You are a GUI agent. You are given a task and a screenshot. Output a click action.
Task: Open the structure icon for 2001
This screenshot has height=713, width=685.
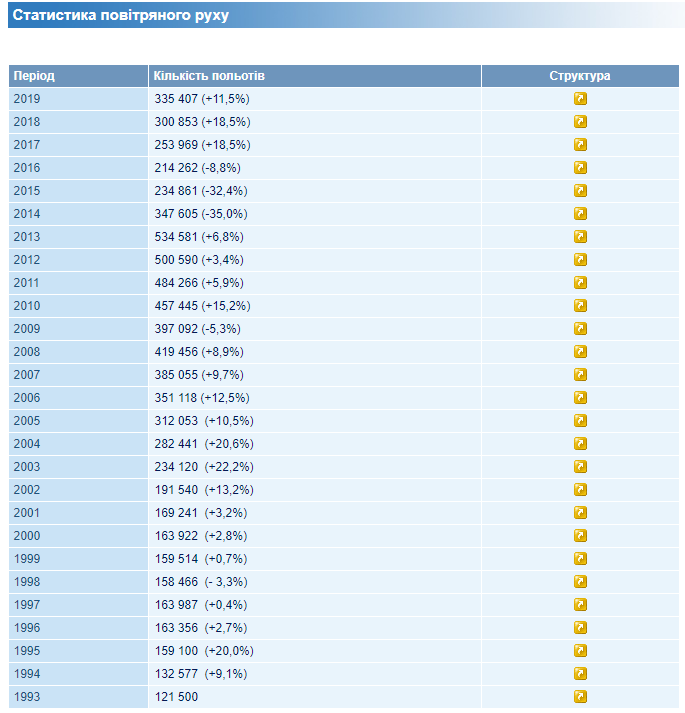[x=580, y=513]
